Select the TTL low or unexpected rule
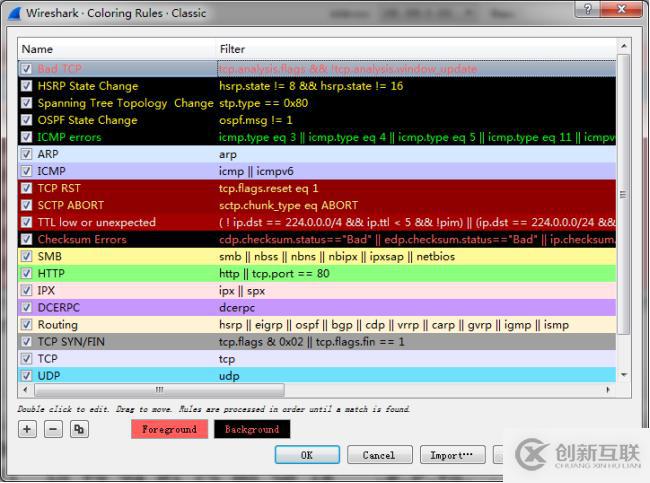 coord(97,222)
